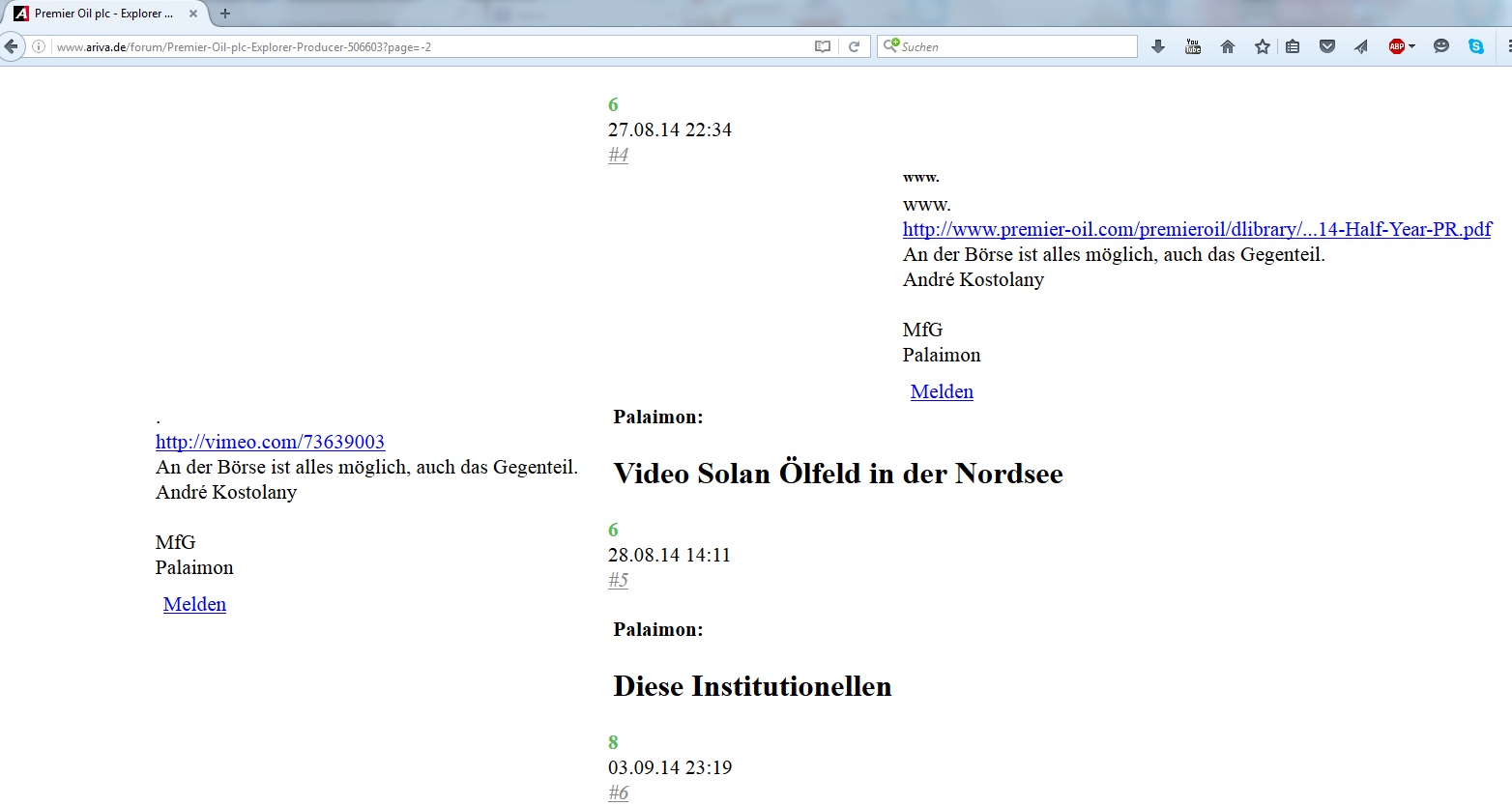Click Melden under the premier-oil.com link post
This screenshot has height=806, width=1512.
pyautogui.click(x=942, y=391)
